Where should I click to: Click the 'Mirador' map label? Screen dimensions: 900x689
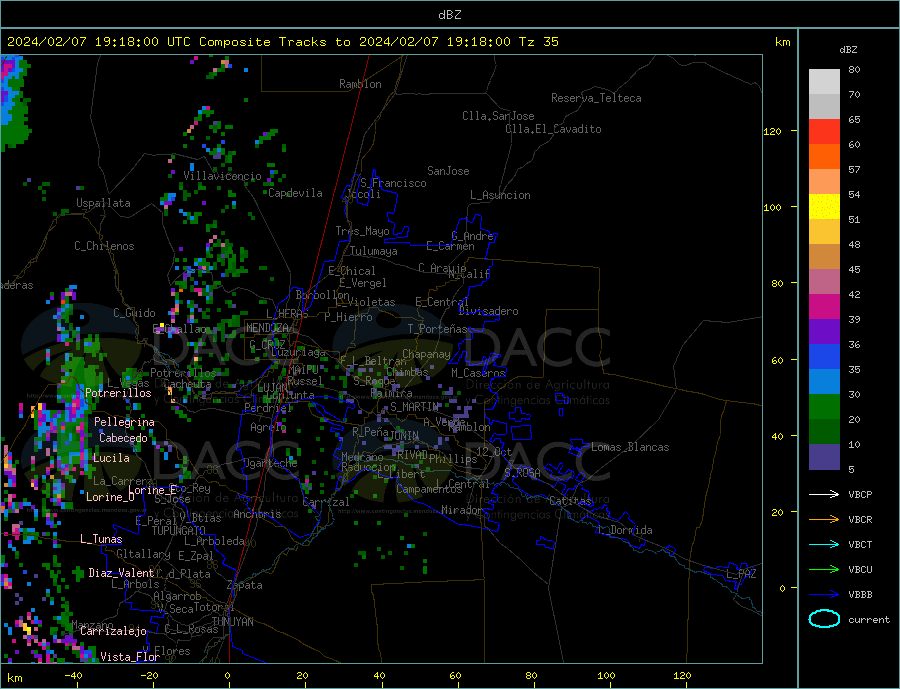[462, 510]
